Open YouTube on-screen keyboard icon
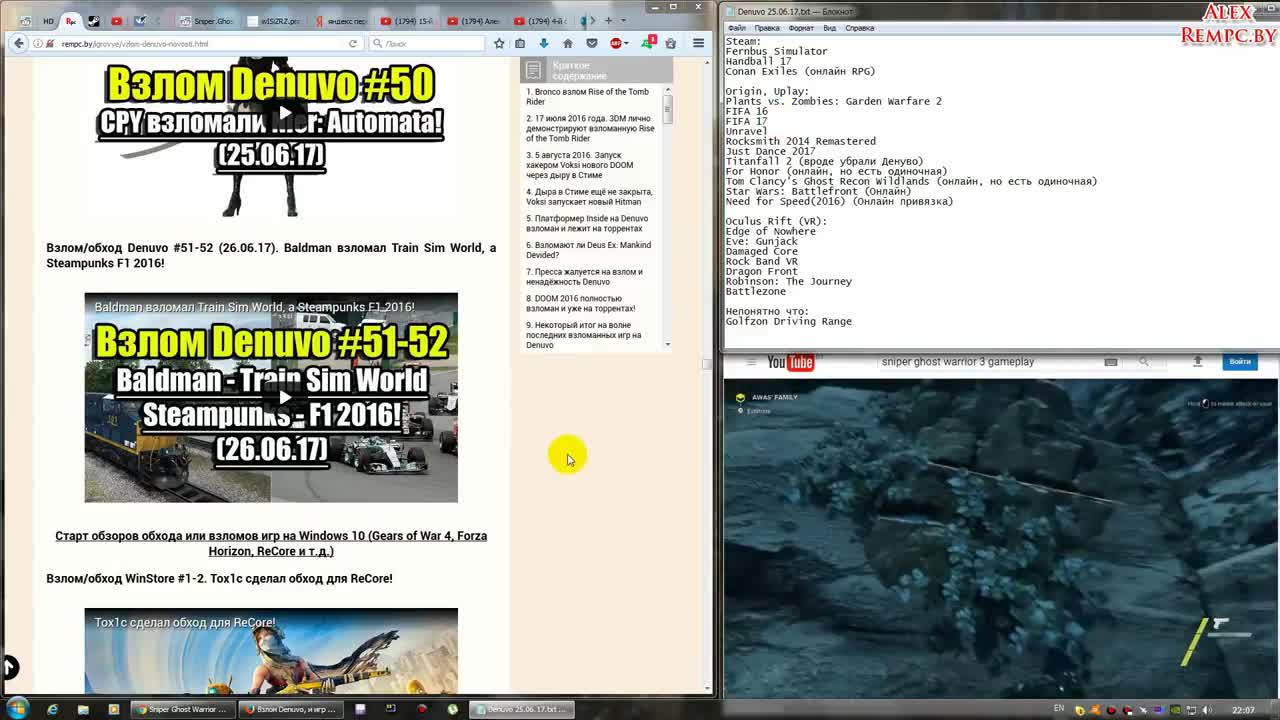Screen dimensions: 1280x720 (1110, 362)
